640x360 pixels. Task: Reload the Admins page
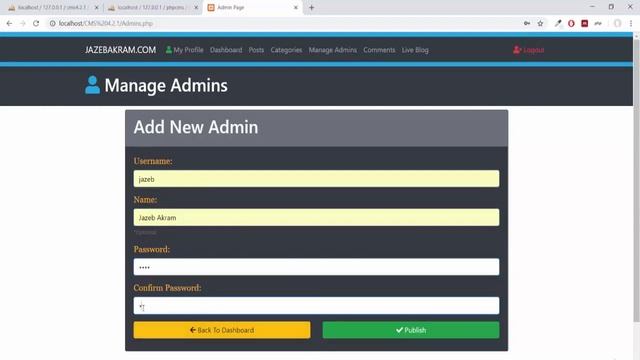tap(36, 24)
